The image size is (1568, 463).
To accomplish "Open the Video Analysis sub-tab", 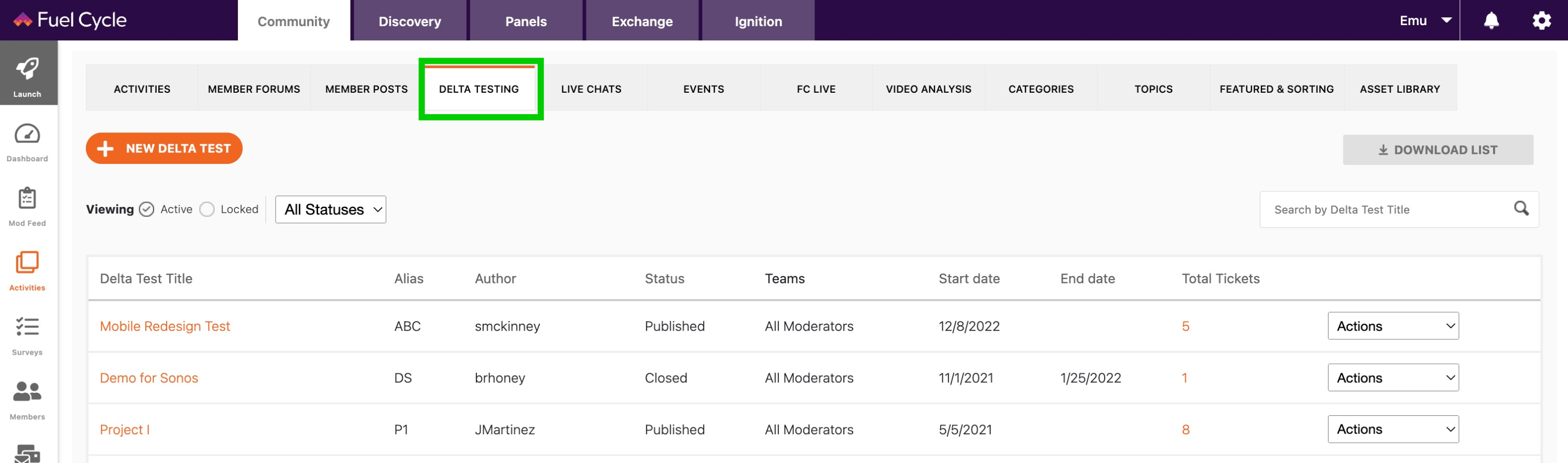I will point(928,89).
